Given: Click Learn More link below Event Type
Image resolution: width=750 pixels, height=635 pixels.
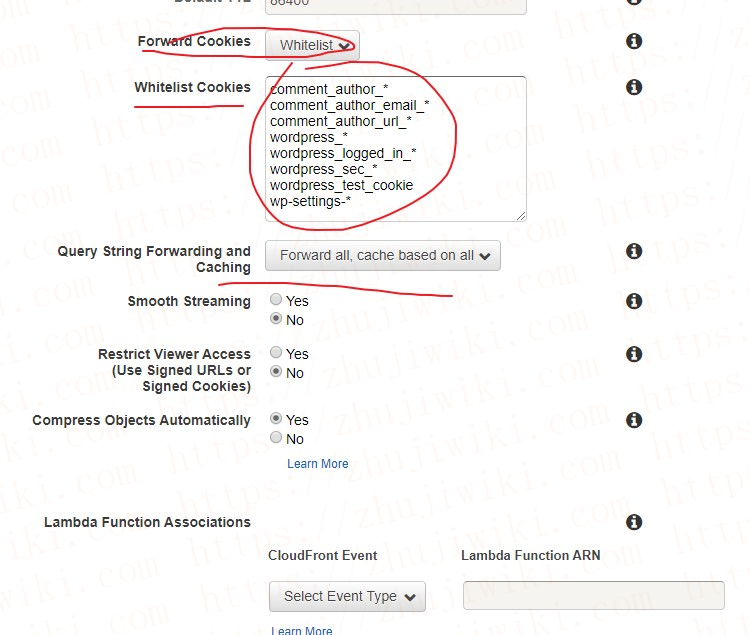Looking at the screenshot, I should pos(302,631).
